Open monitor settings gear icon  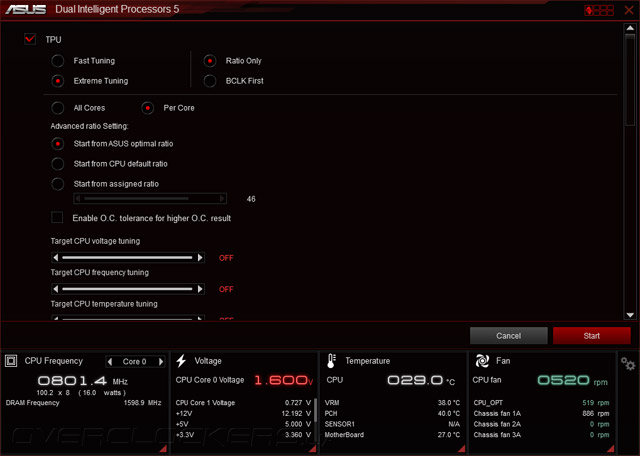coord(628,363)
